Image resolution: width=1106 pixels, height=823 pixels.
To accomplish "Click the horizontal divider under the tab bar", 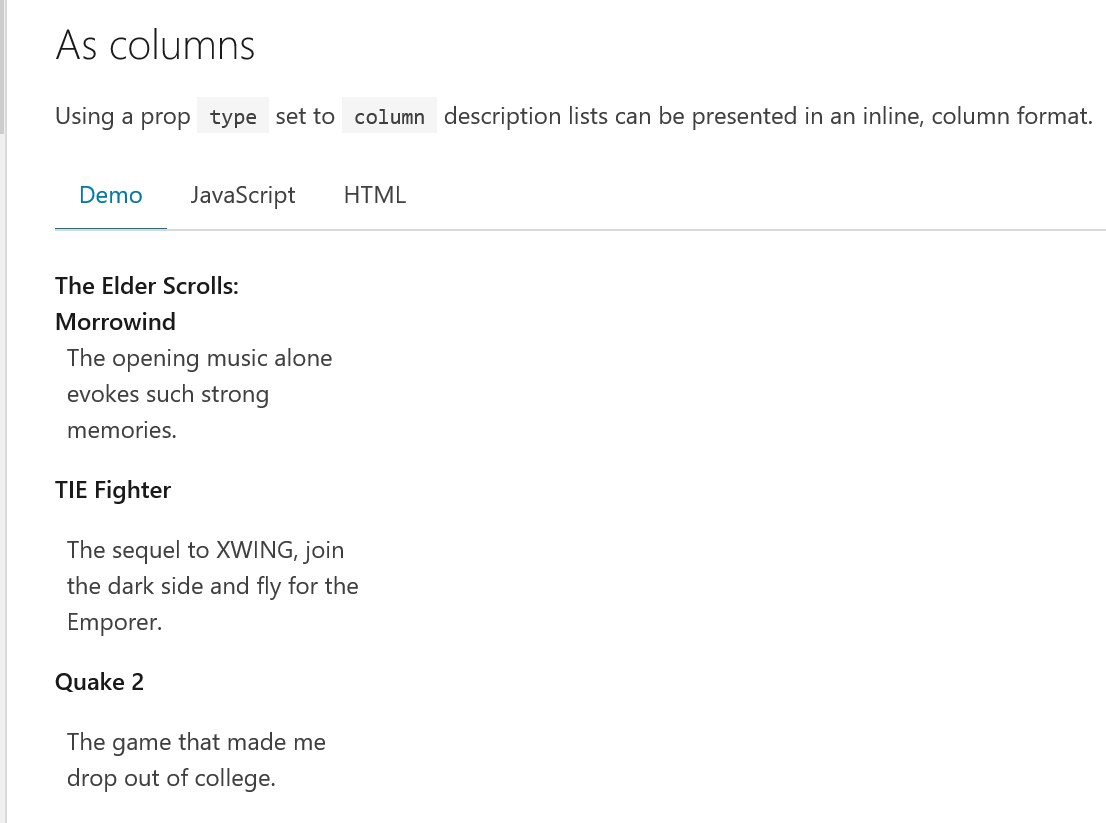I will (x=600, y=230).
